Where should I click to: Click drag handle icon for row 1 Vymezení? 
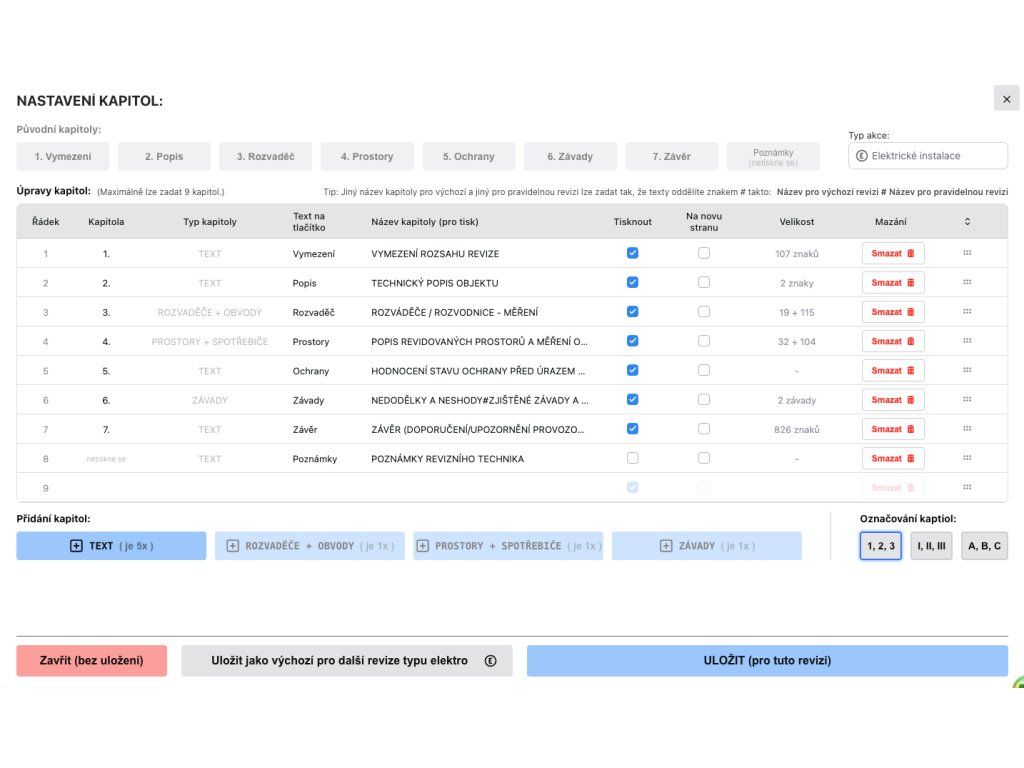[x=967, y=253]
